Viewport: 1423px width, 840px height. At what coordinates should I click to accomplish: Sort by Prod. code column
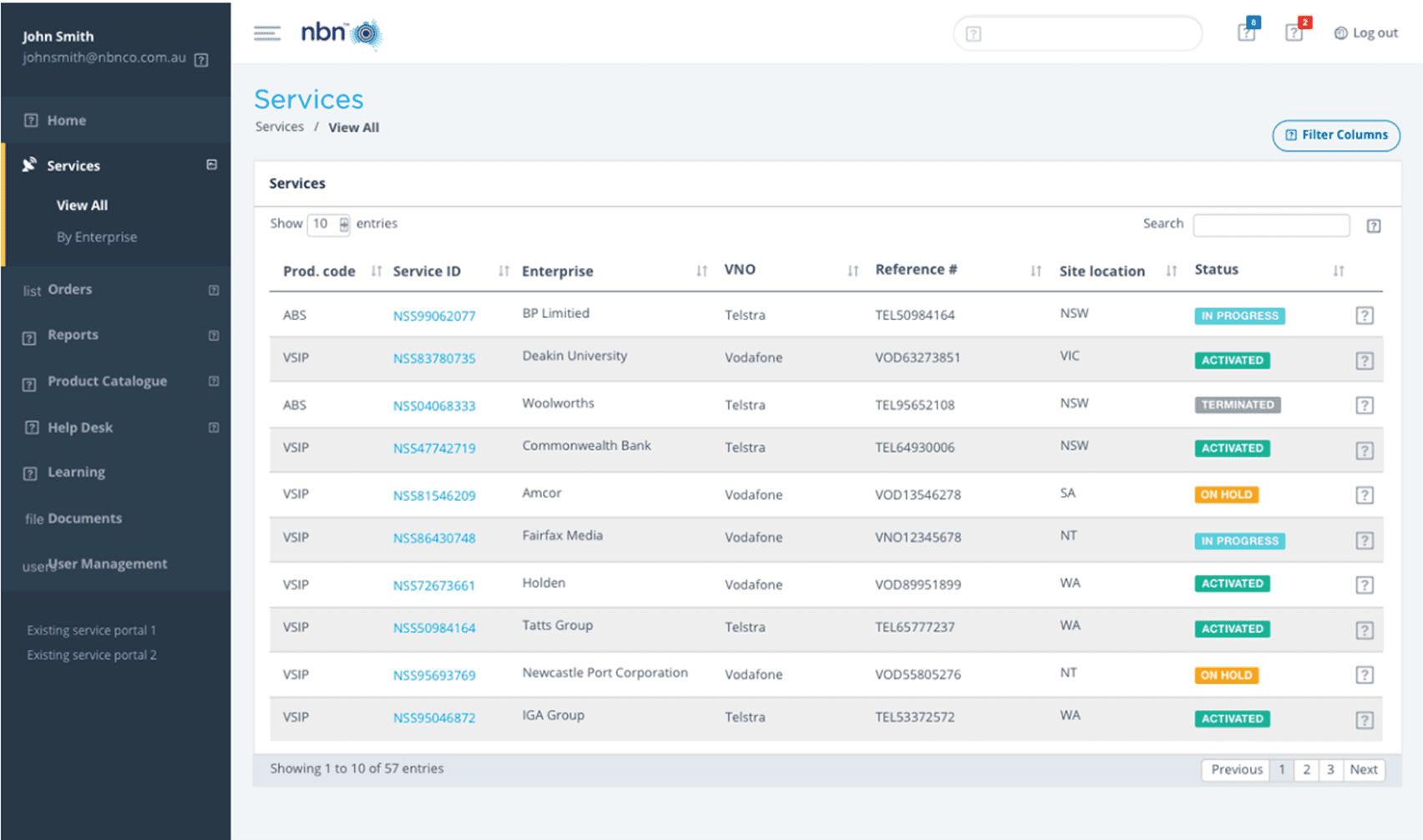tap(377, 271)
